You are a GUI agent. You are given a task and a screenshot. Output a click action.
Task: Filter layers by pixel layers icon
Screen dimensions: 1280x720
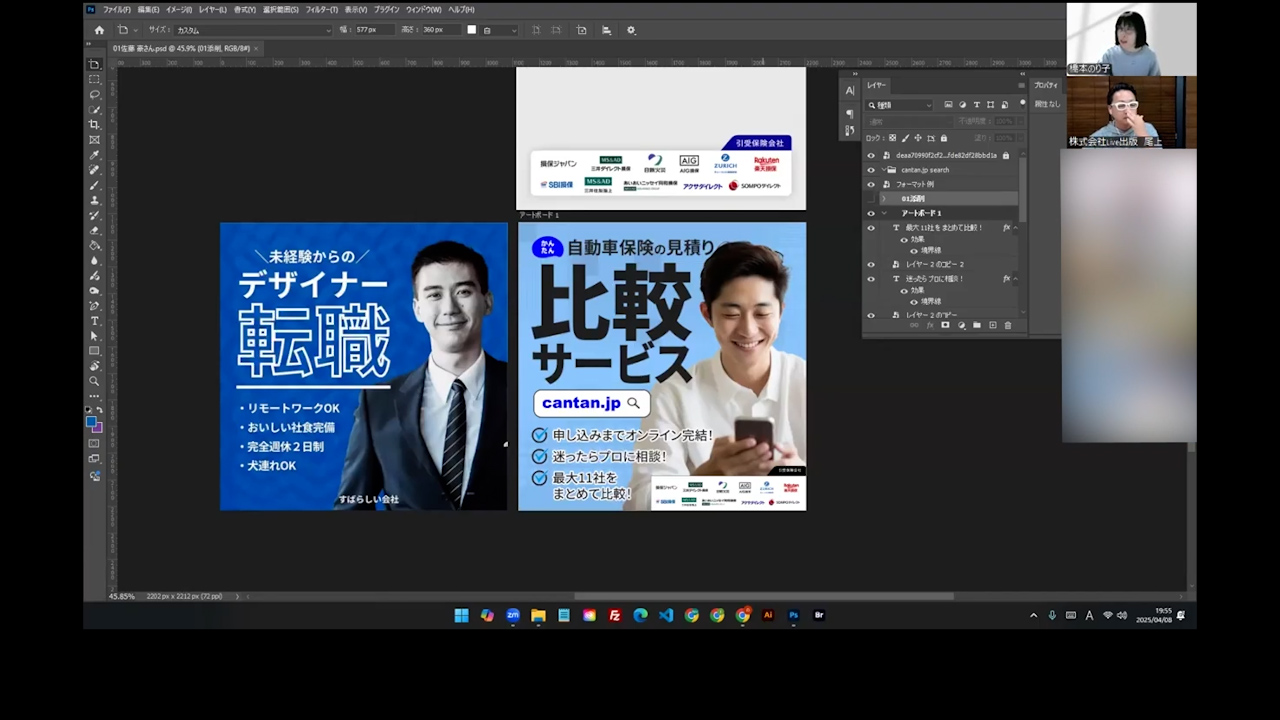948,105
